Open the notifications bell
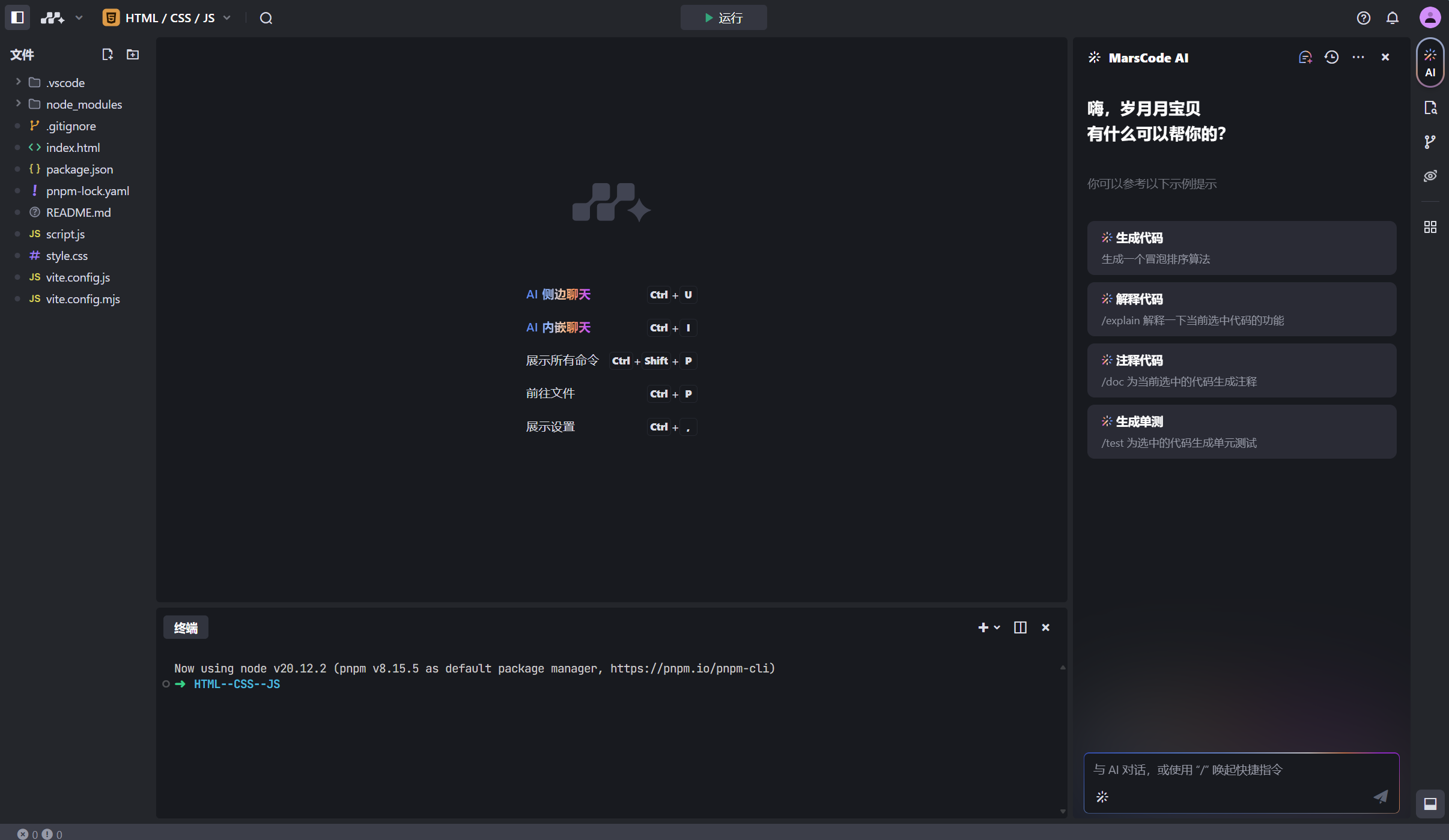Image resolution: width=1449 pixels, height=840 pixels. (1393, 18)
